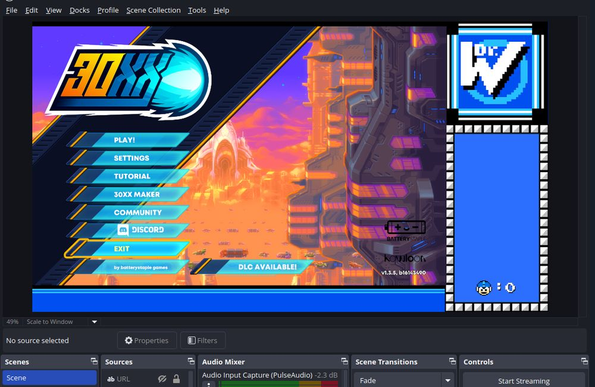Open the Help menu
The height and width of the screenshot is (387, 595).
coord(221,10)
